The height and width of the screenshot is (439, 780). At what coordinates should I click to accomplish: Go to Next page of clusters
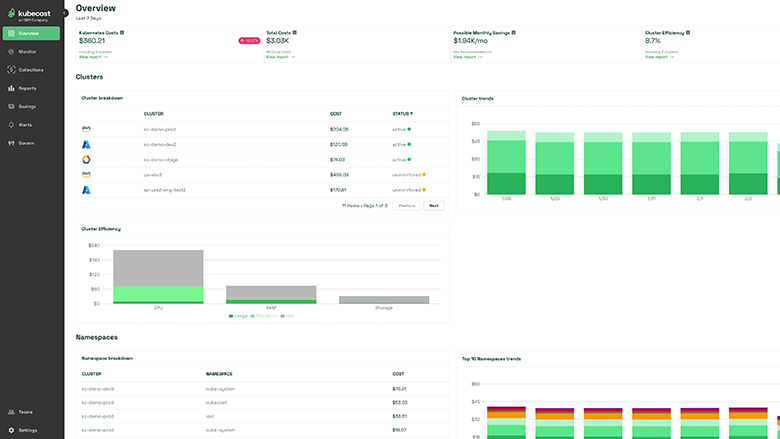tap(433, 205)
